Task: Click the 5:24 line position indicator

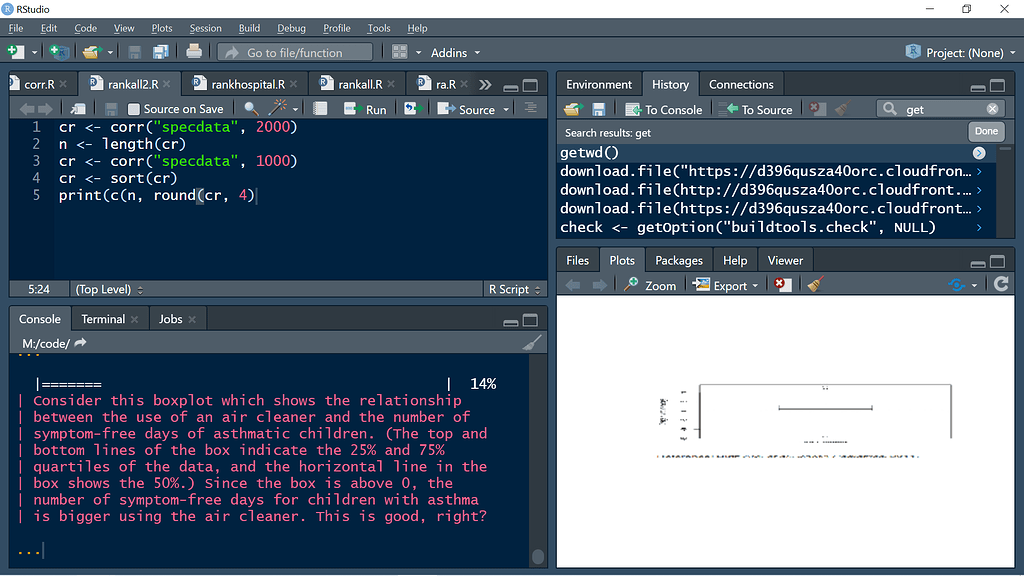Action: tap(38, 289)
